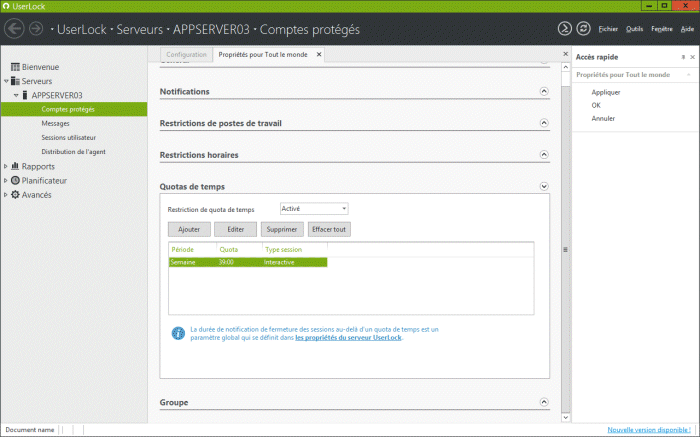Click the Effacer tout button

tap(329, 229)
